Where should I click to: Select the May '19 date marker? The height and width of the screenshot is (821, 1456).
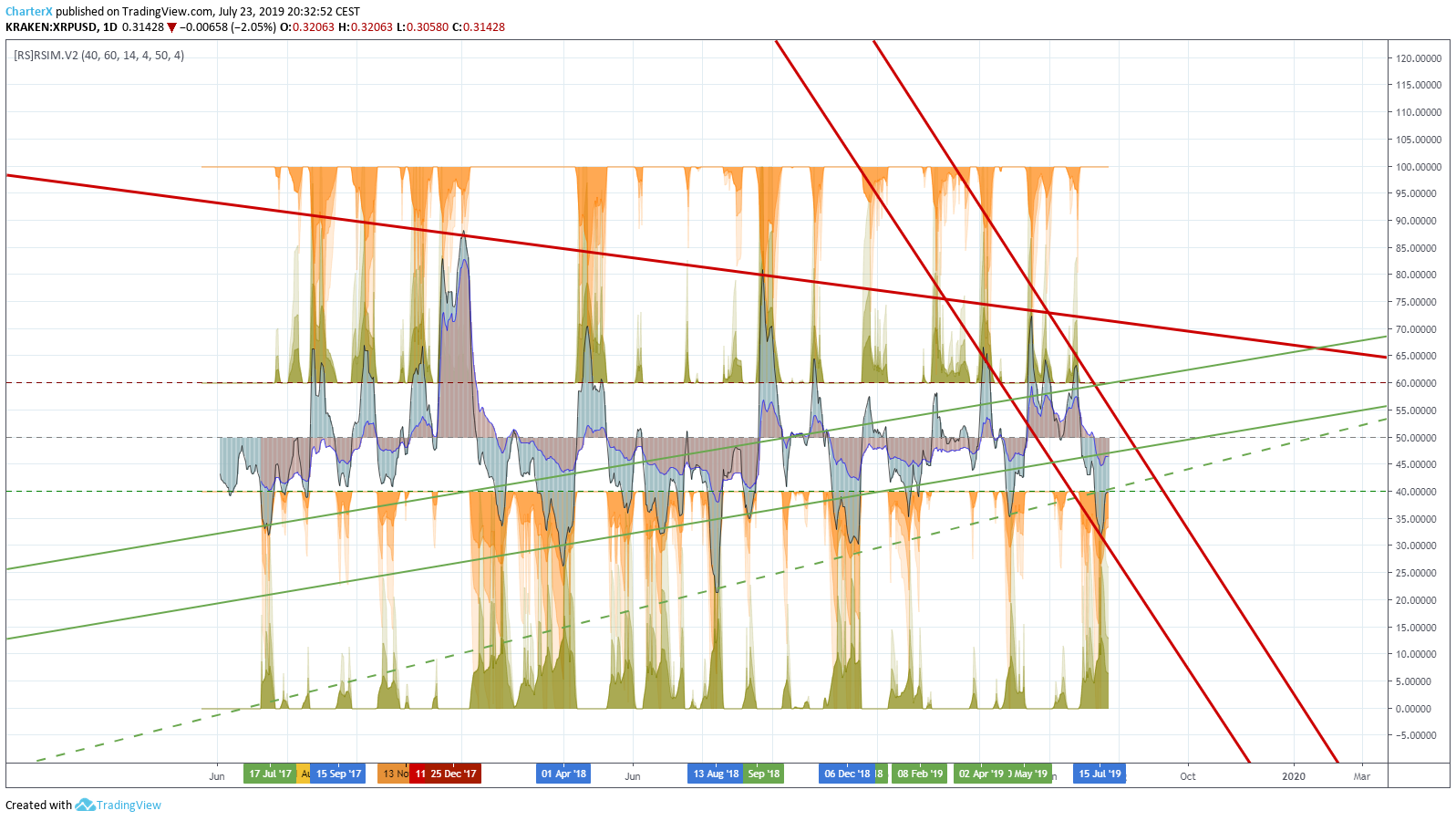[1029, 774]
